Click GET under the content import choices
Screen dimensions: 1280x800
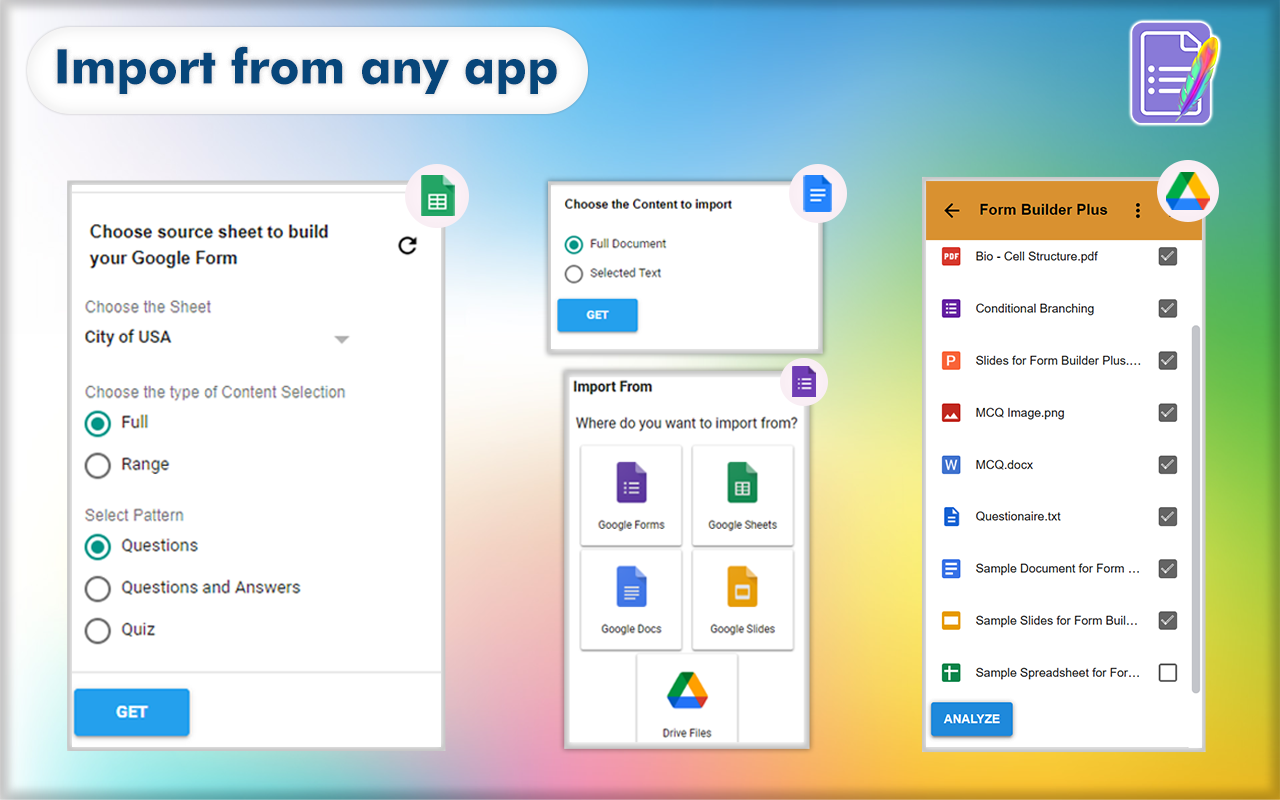597,315
